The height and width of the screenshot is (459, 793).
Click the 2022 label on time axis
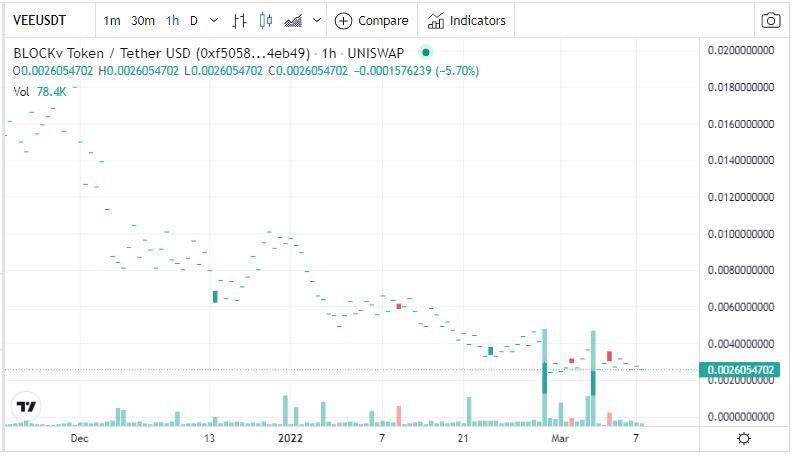coord(290,438)
